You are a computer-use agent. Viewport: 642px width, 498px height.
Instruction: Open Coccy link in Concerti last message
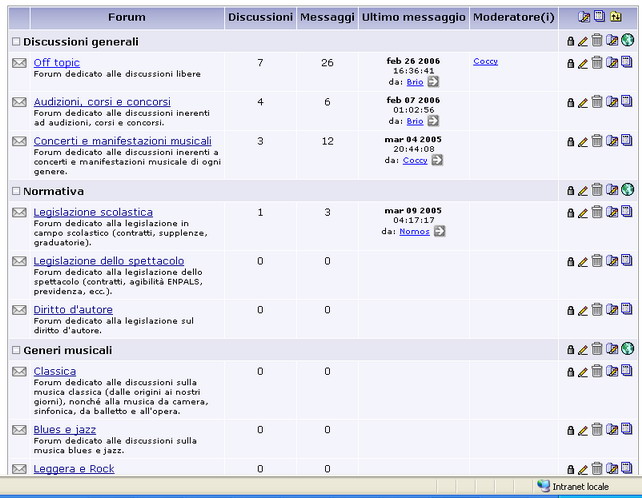[415, 160]
